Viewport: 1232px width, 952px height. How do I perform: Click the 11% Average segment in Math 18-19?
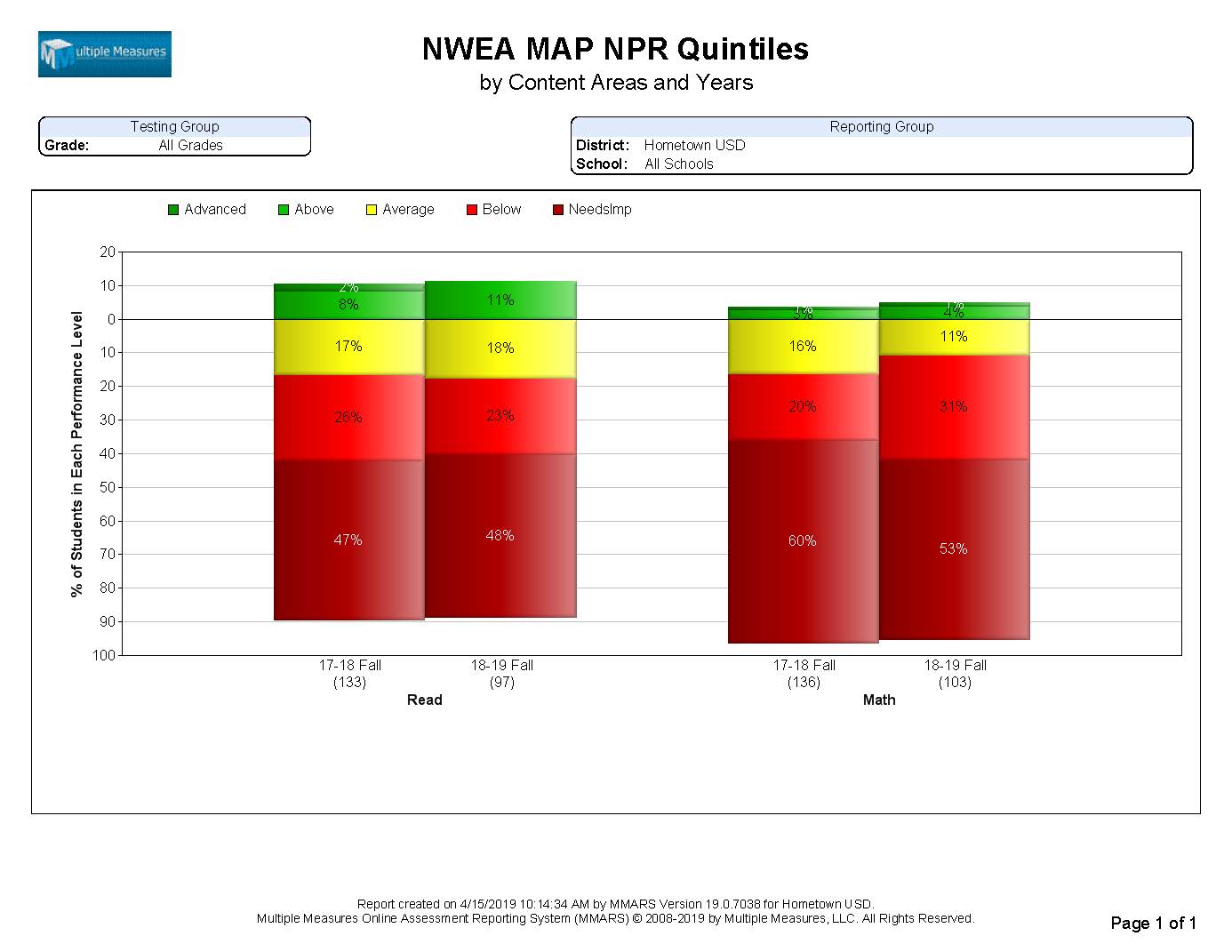coord(954,337)
